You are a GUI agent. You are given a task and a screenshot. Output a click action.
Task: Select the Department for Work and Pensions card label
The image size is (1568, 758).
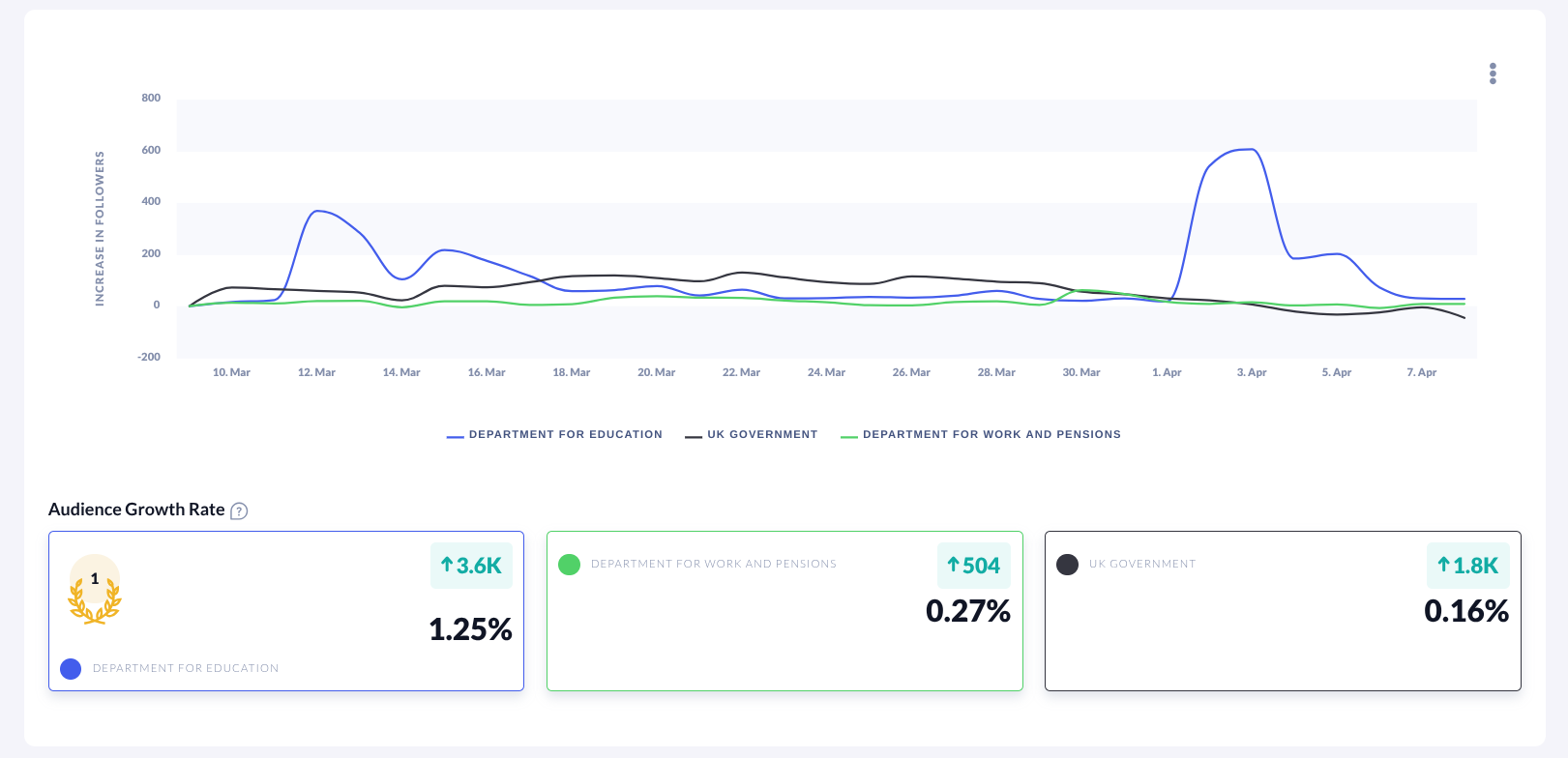(x=713, y=565)
